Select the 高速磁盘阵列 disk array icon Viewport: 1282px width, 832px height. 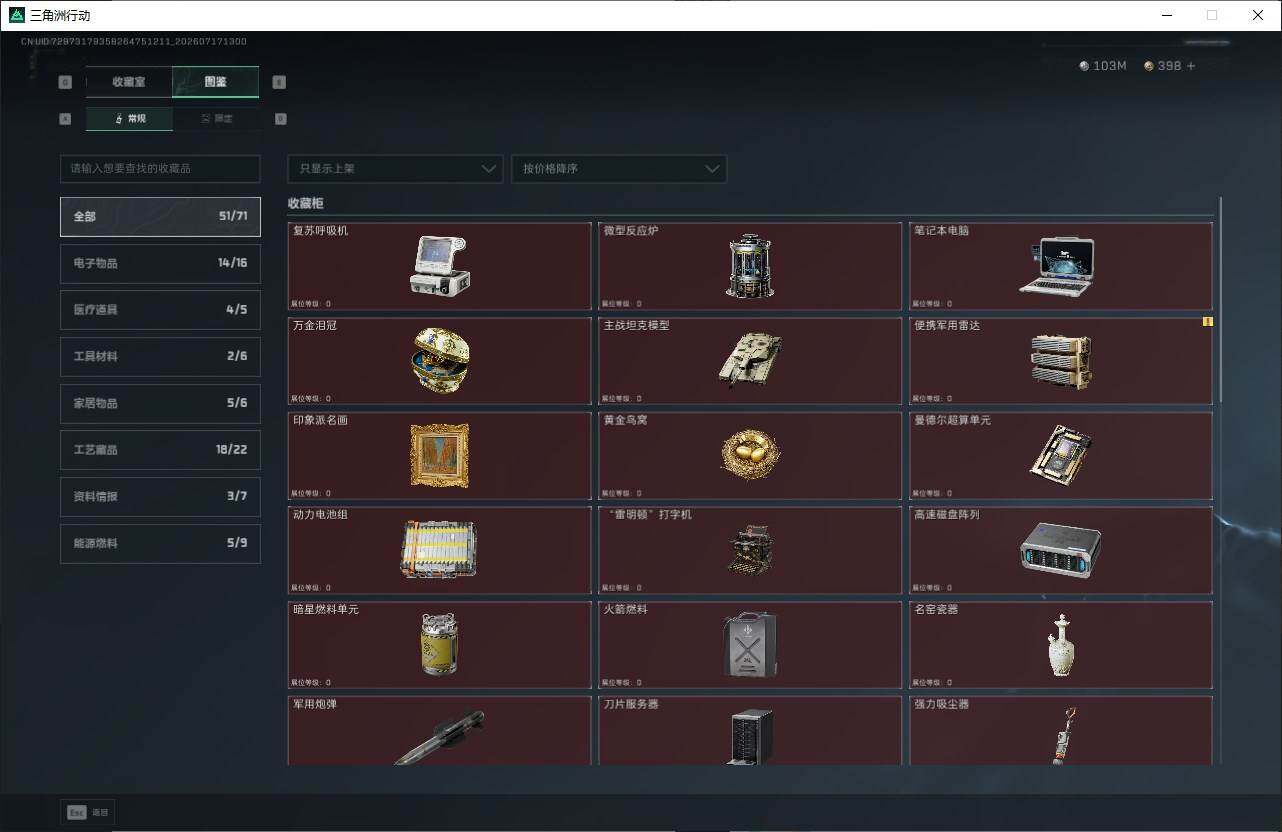click(x=1060, y=550)
